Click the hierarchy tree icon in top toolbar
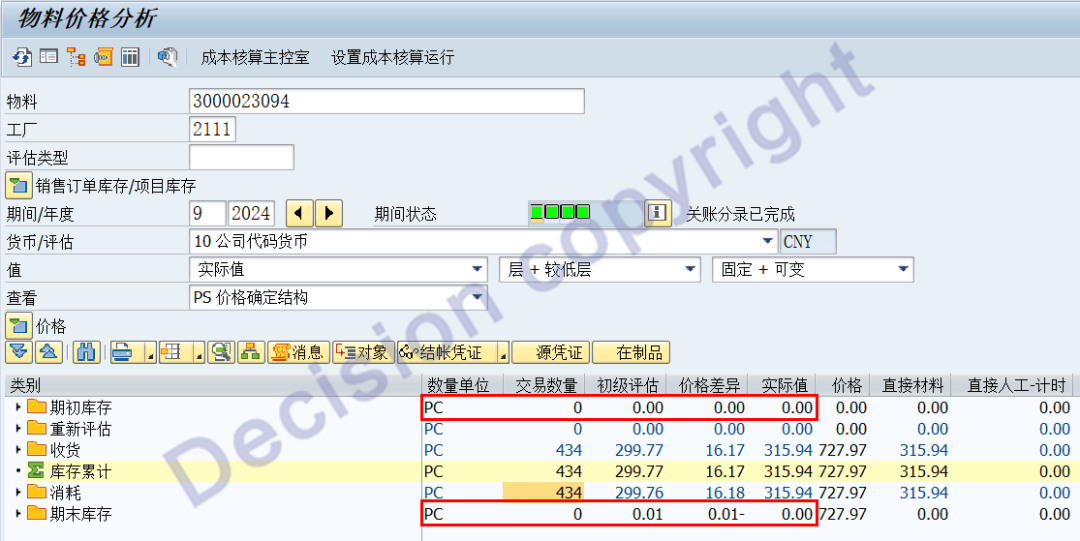Screen dimensions: 1080x541 point(75,57)
